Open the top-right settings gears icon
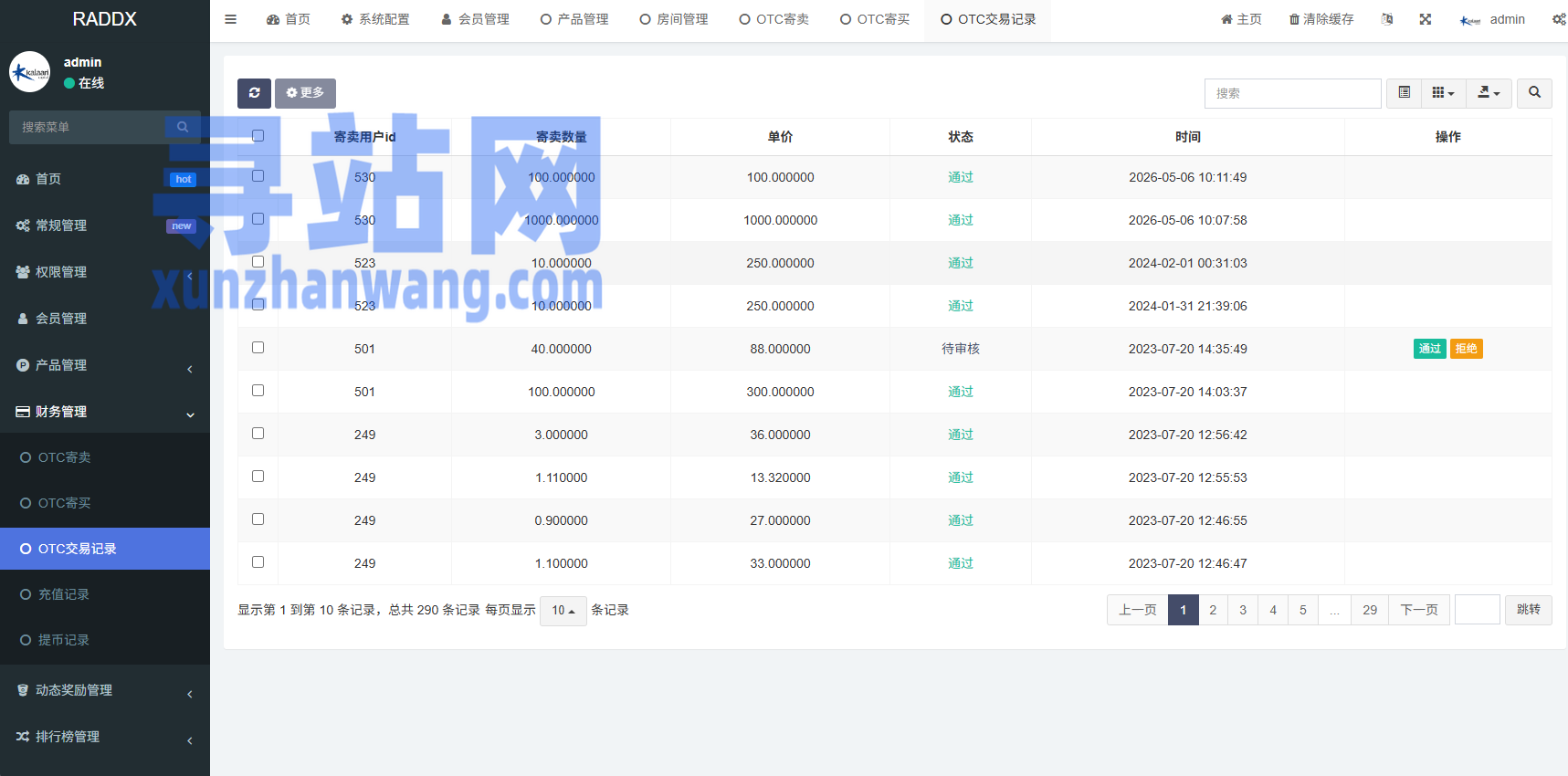1568x776 pixels. (1558, 19)
